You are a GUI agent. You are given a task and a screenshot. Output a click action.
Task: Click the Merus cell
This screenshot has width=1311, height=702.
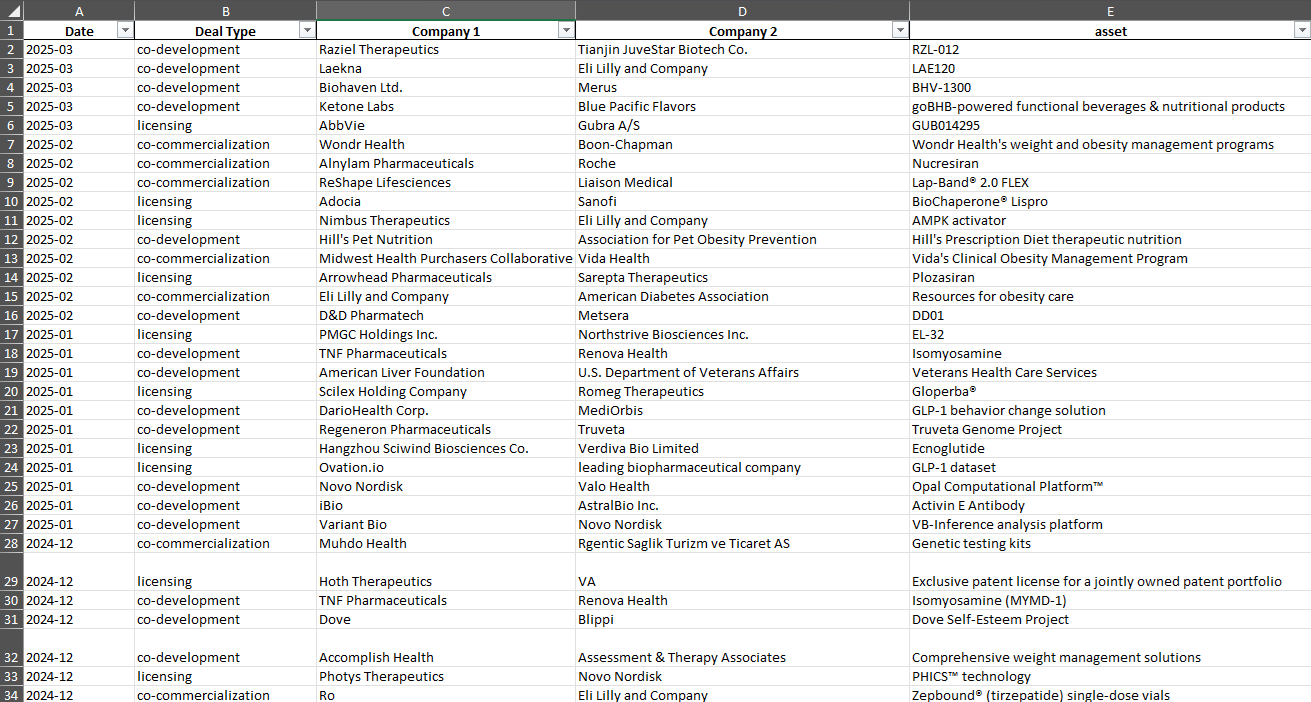[x=742, y=88]
